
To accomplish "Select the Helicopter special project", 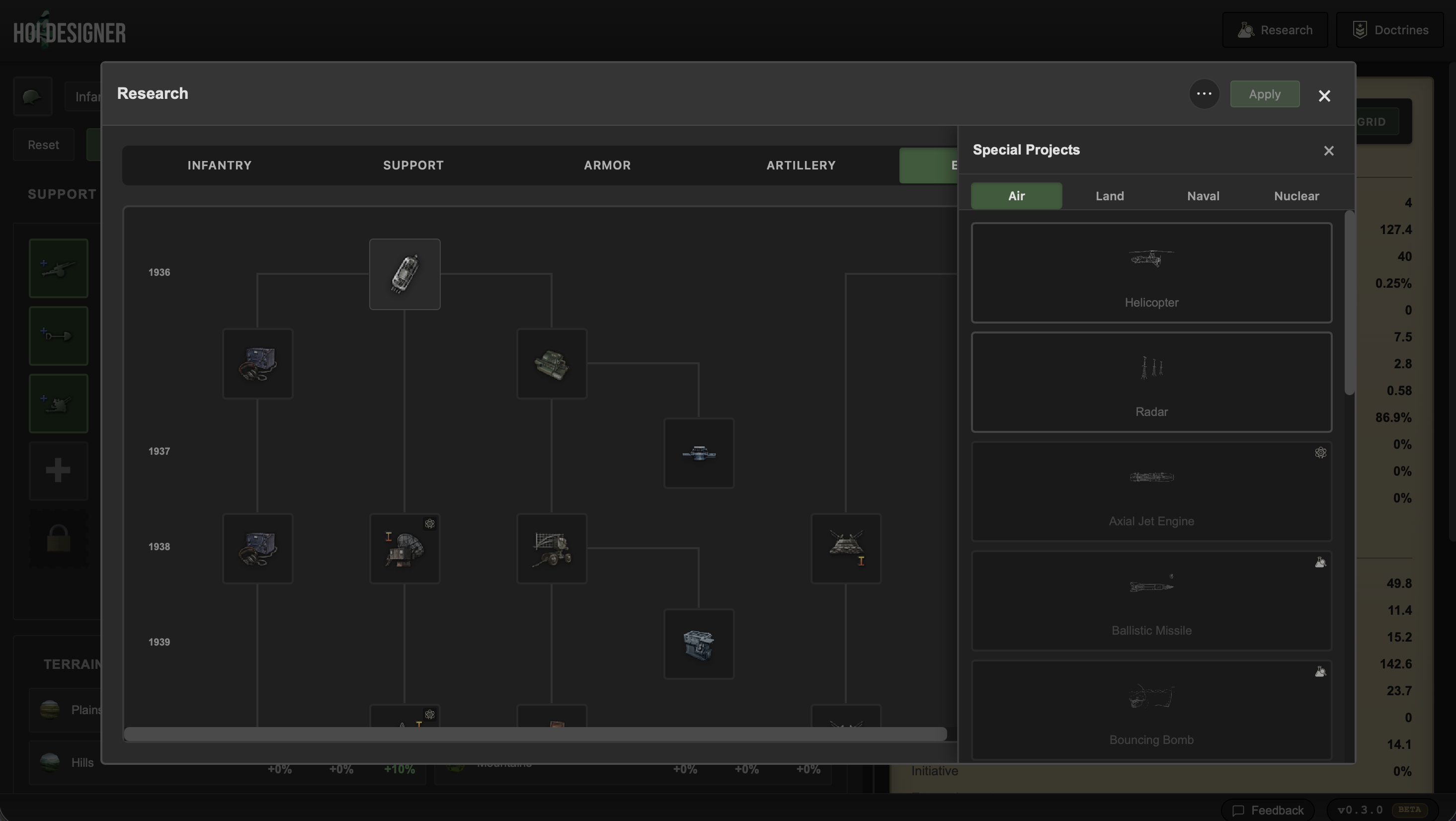I will click(x=1151, y=273).
